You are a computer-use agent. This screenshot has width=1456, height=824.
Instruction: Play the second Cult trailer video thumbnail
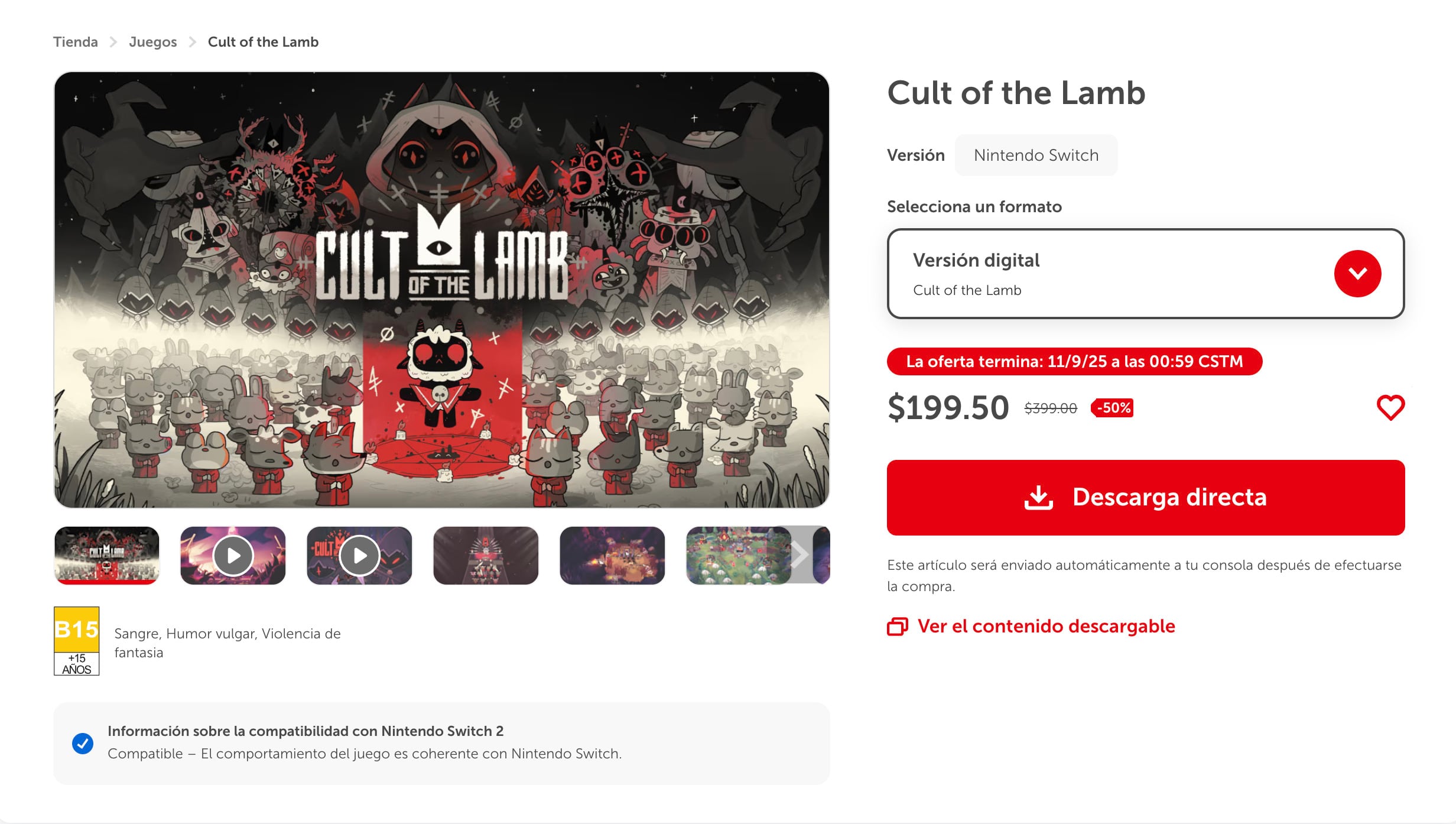pyautogui.click(x=359, y=556)
